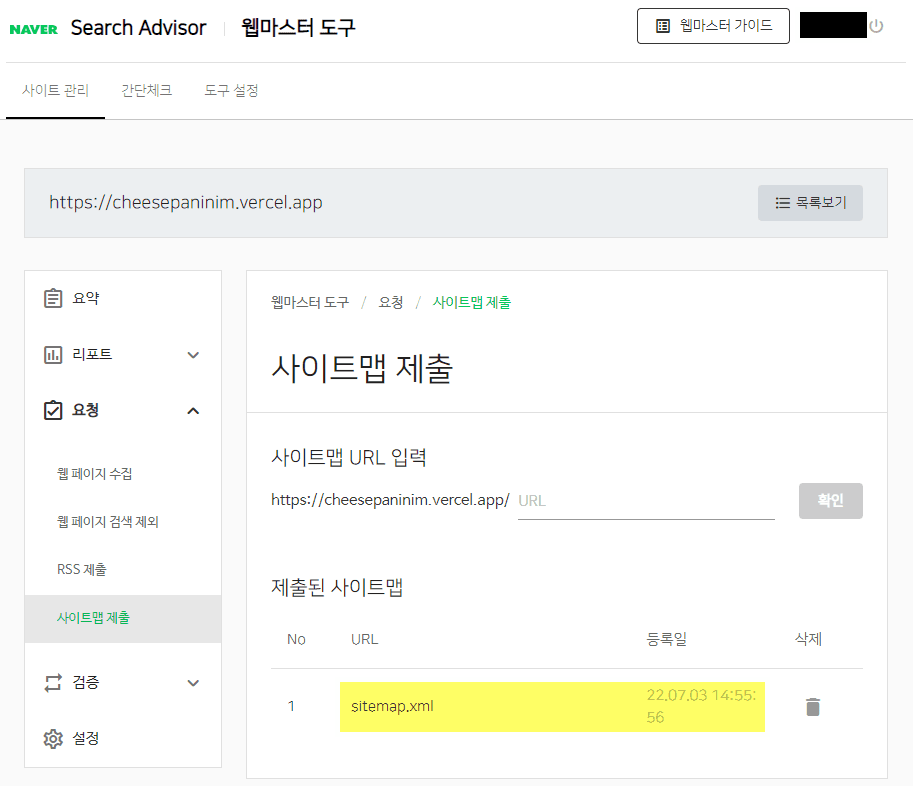Select the NAVER logo
This screenshot has width=913, height=786.
coord(35,27)
